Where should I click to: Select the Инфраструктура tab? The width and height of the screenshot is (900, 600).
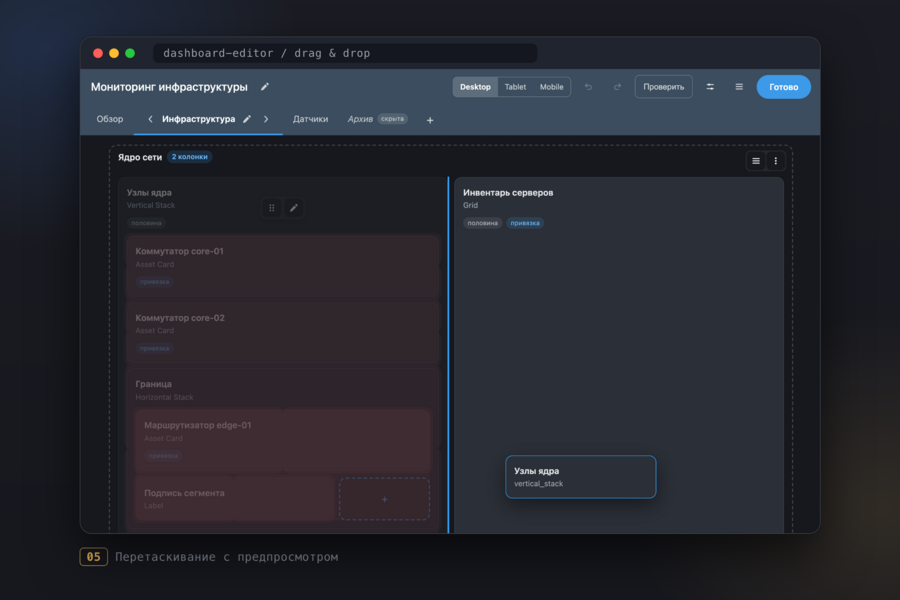click(199, 119)
